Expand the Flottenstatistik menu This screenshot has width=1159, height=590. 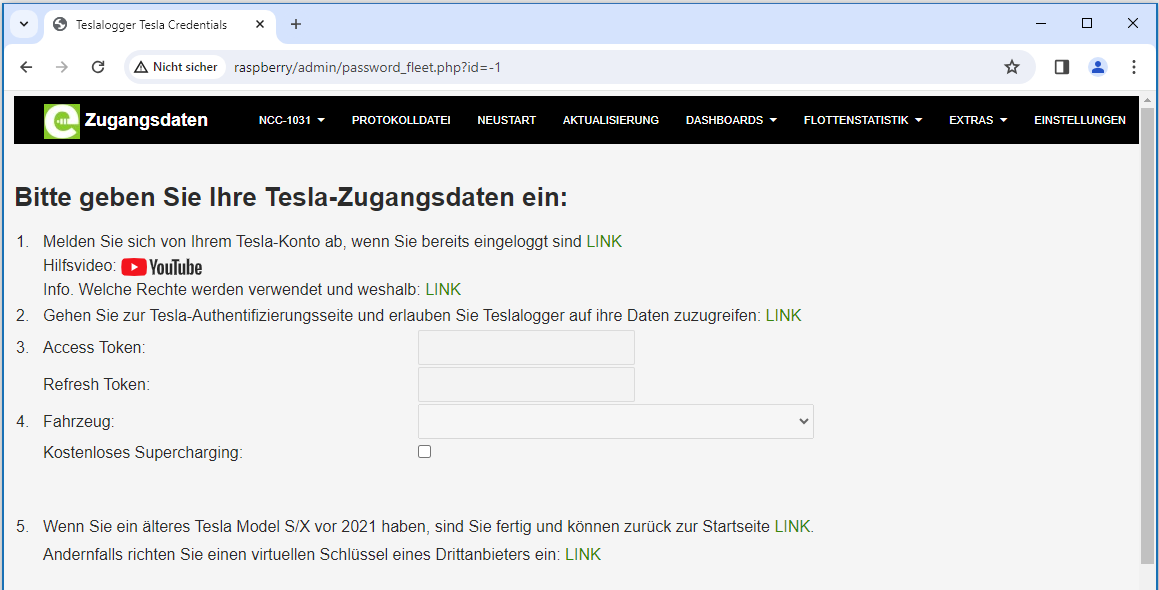[862, 120]
